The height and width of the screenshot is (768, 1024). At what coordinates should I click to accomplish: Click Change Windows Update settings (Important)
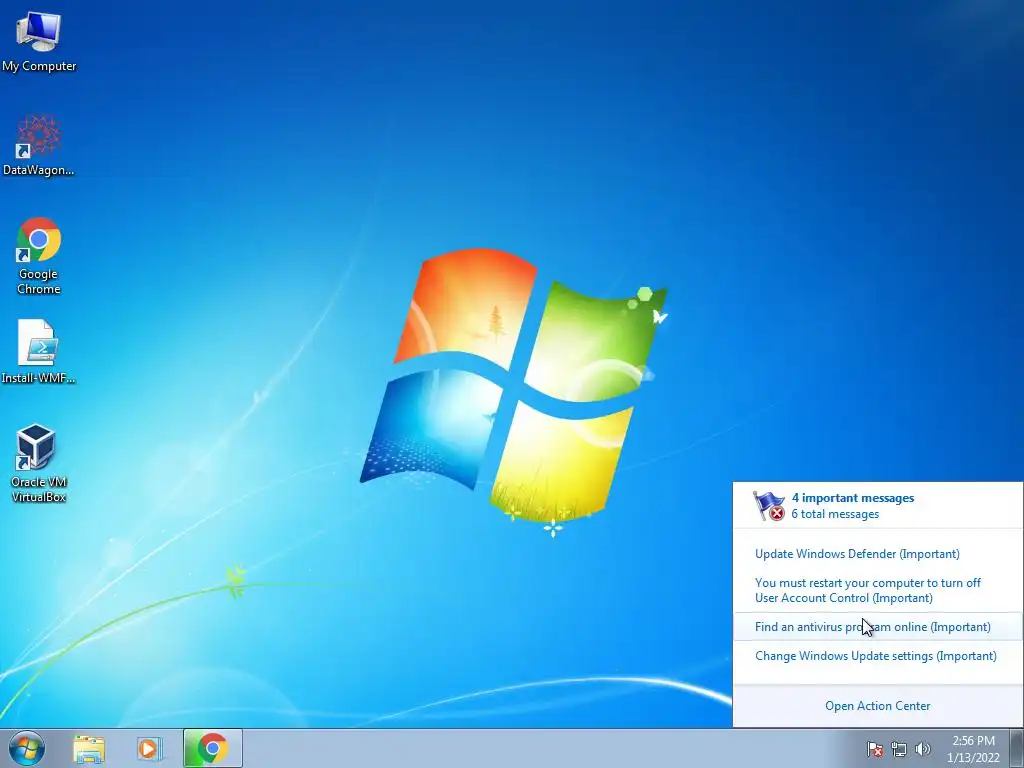pos(876,656)
